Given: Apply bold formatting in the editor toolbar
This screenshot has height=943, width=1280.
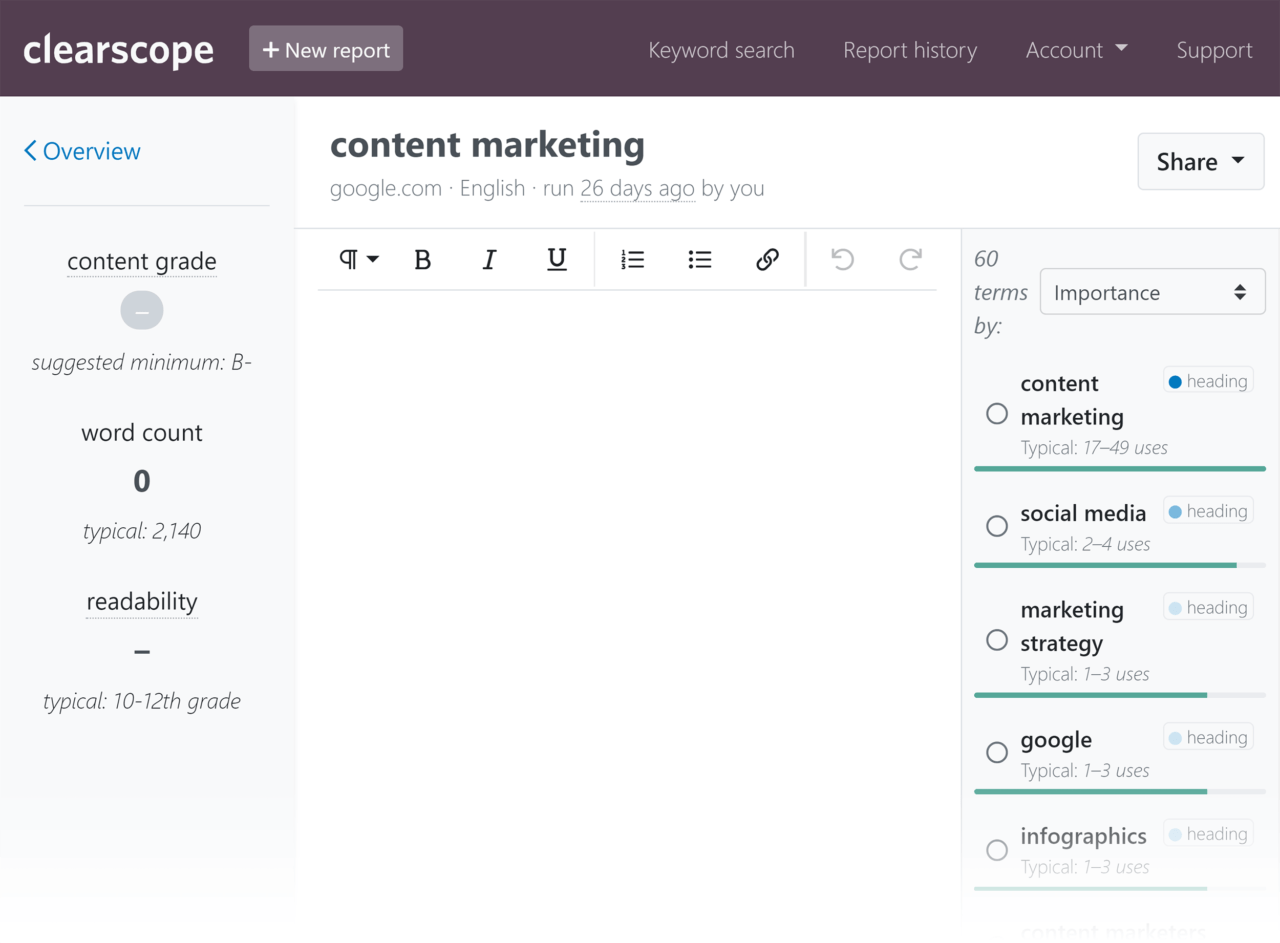Looking at the screenshot, I should [x=422, y=259].
